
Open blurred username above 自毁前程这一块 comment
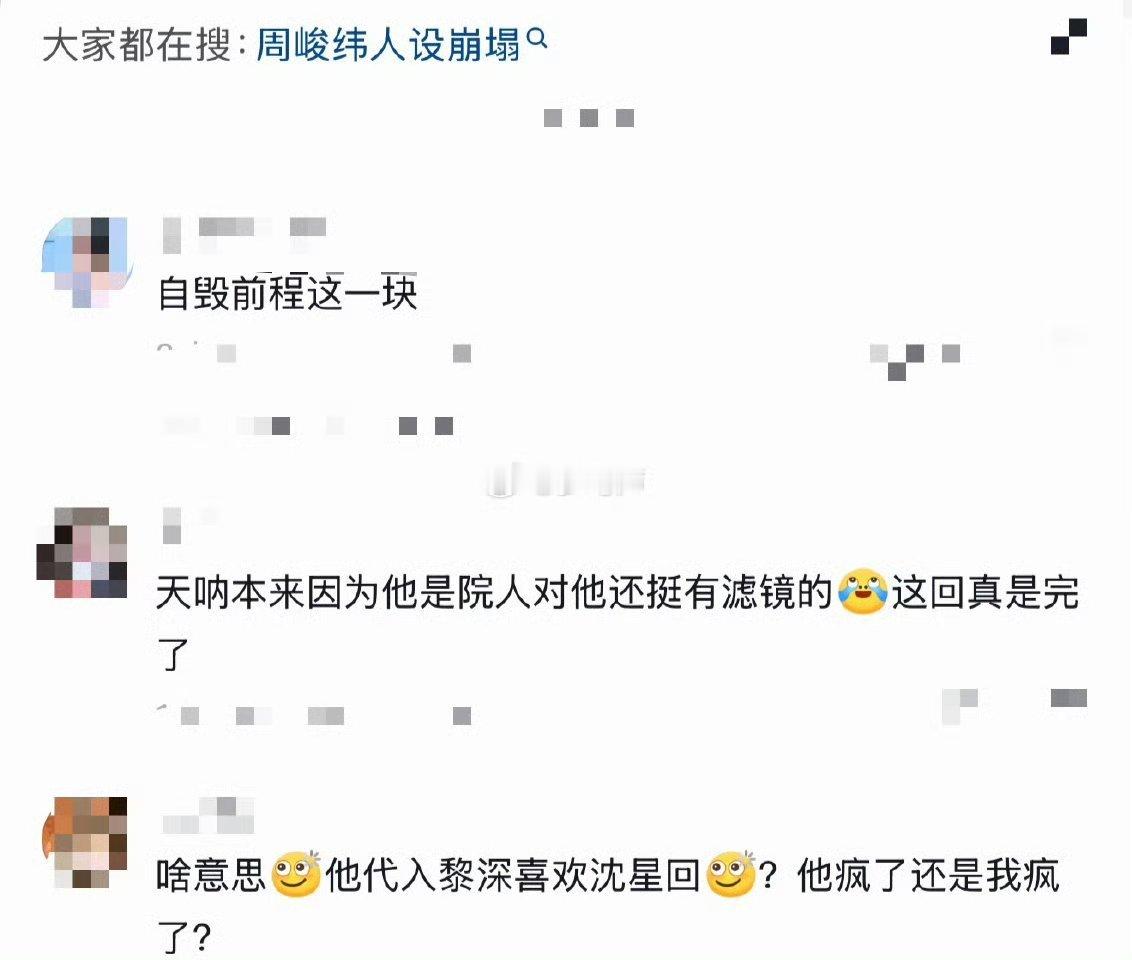[244, 233]
